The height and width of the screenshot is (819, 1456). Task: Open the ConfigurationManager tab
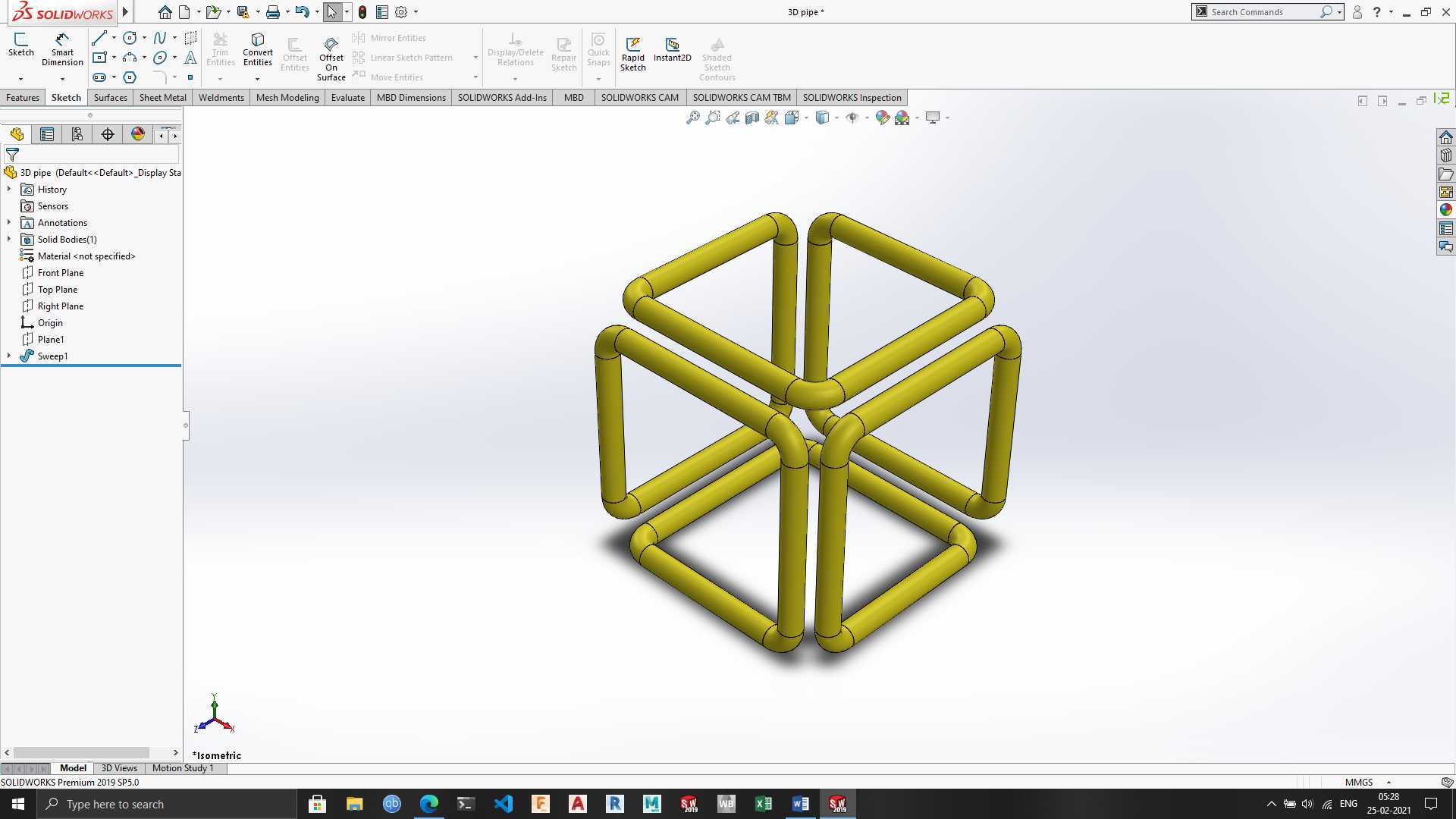click(x=77, y=135)
